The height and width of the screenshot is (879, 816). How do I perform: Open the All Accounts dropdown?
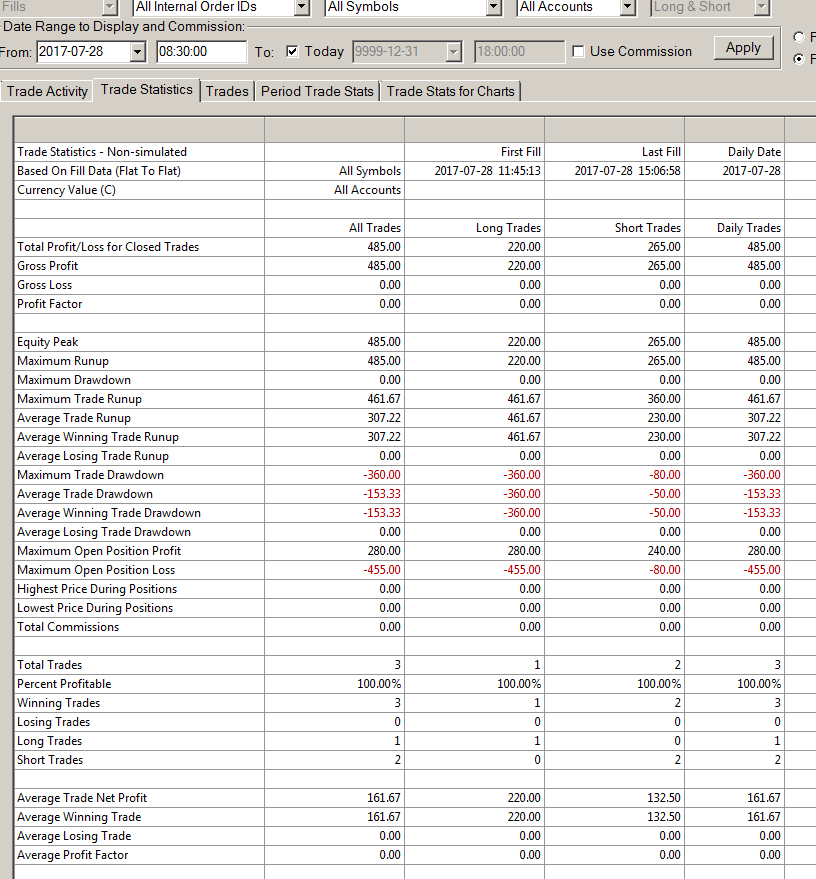pos(628,7)
